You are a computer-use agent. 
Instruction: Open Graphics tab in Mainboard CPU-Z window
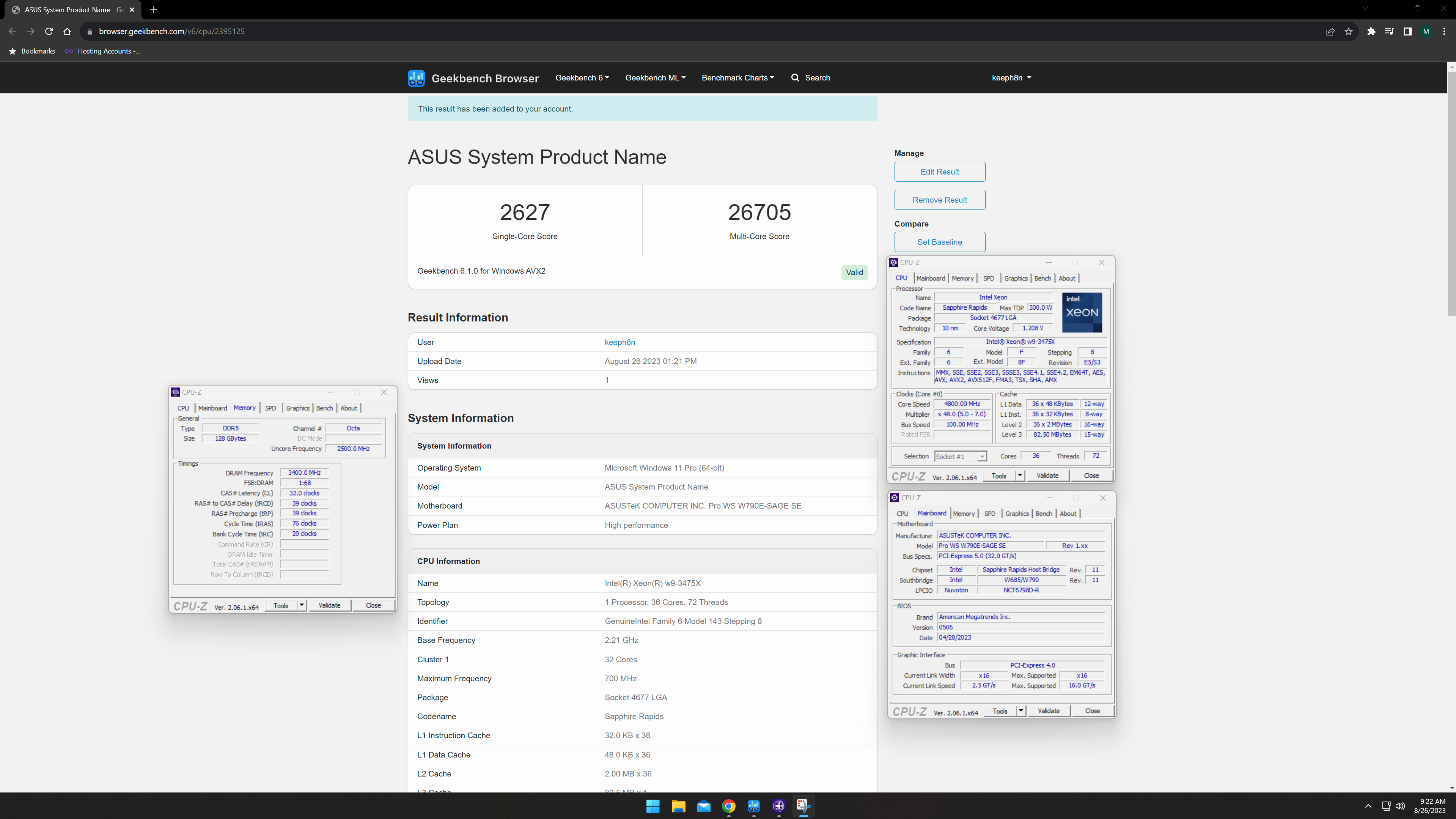[x=1017, y=513]
